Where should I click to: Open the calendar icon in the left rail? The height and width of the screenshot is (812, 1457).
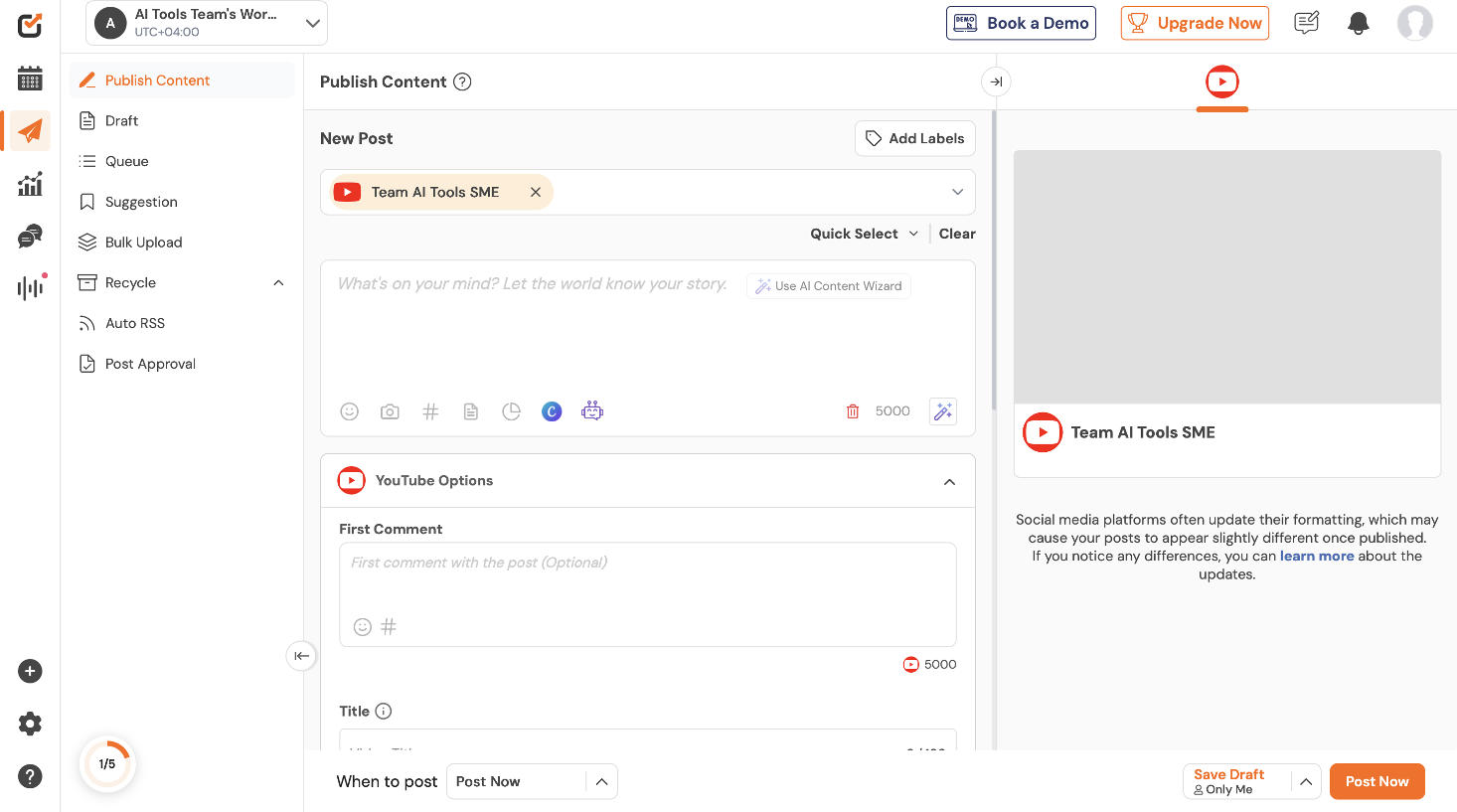[29, 78]
